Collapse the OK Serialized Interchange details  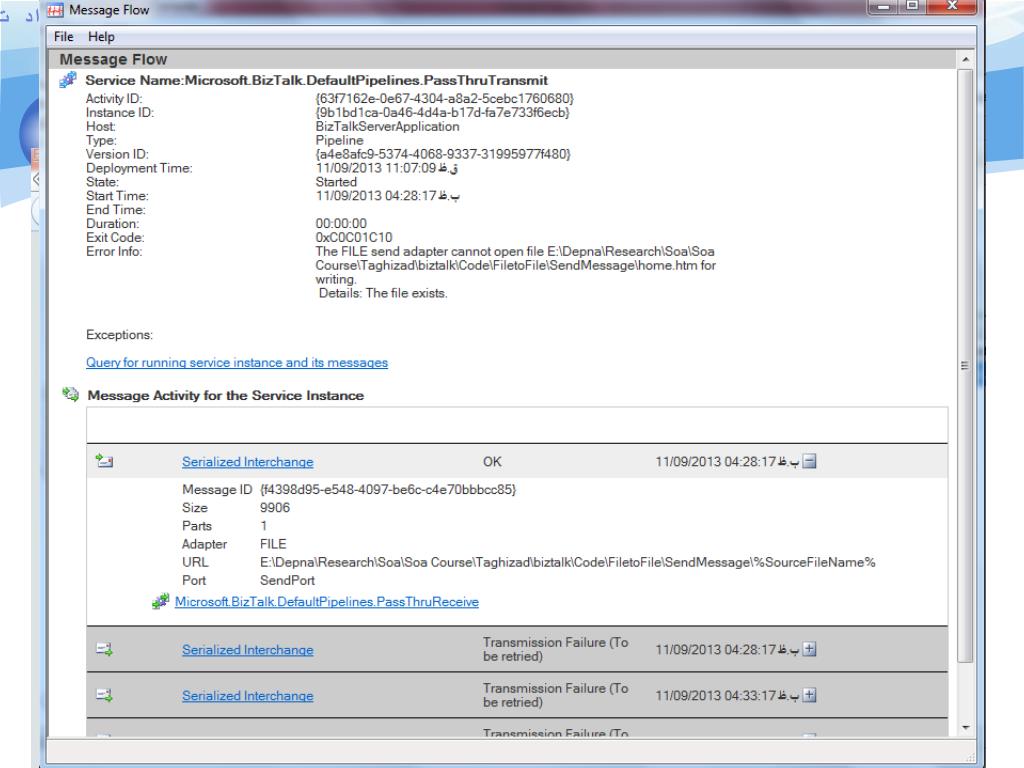809,461
